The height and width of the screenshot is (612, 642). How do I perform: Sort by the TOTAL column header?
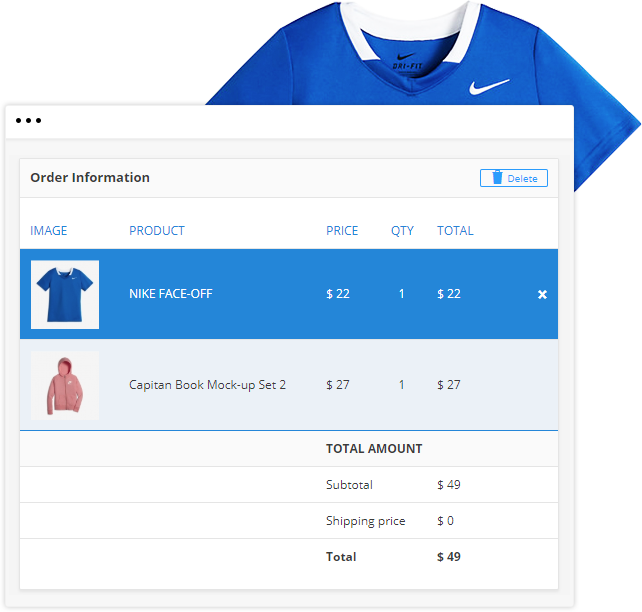(455, 230)
